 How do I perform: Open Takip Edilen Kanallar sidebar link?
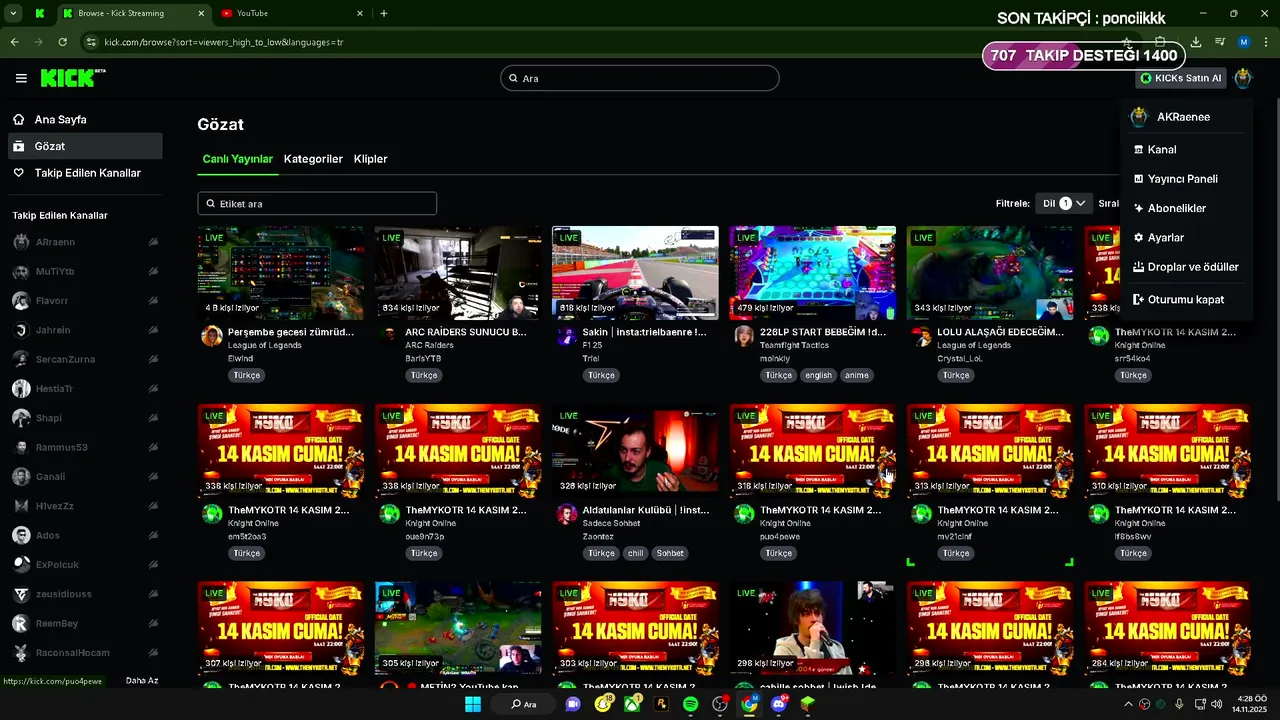(x=84, y=173)
